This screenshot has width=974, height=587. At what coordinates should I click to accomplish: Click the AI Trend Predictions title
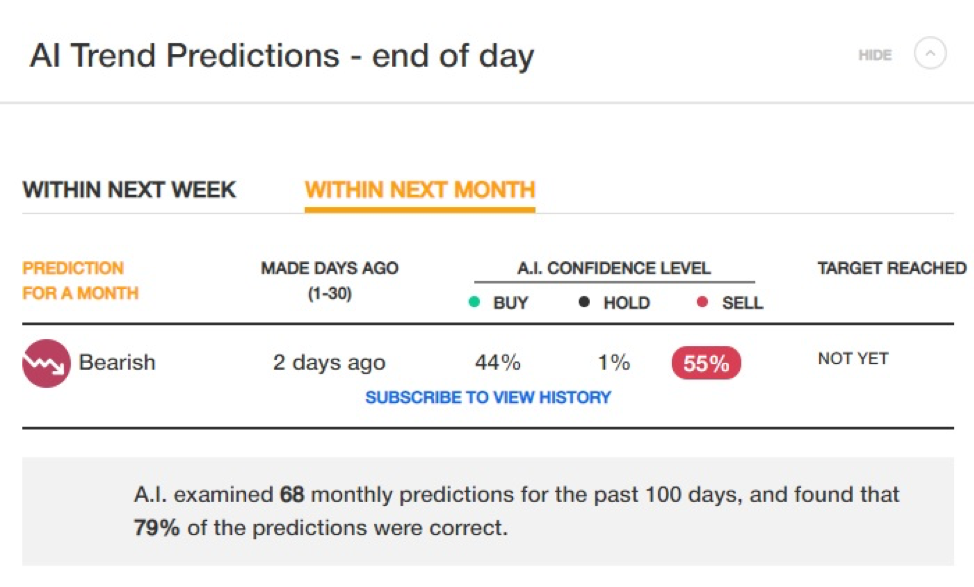pos(282,56)
